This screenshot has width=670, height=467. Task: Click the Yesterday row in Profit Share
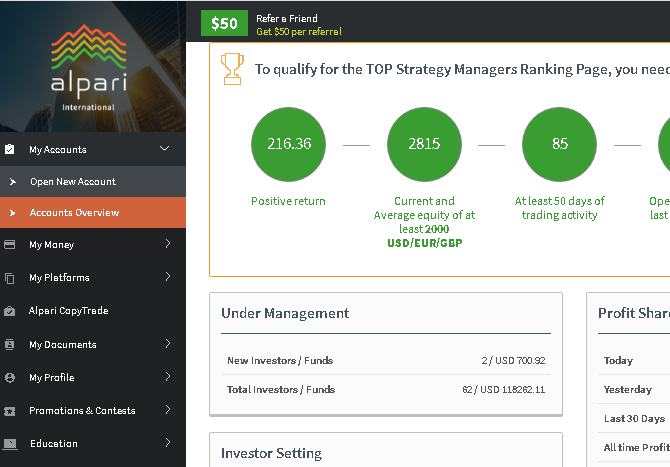coord(634,390)
